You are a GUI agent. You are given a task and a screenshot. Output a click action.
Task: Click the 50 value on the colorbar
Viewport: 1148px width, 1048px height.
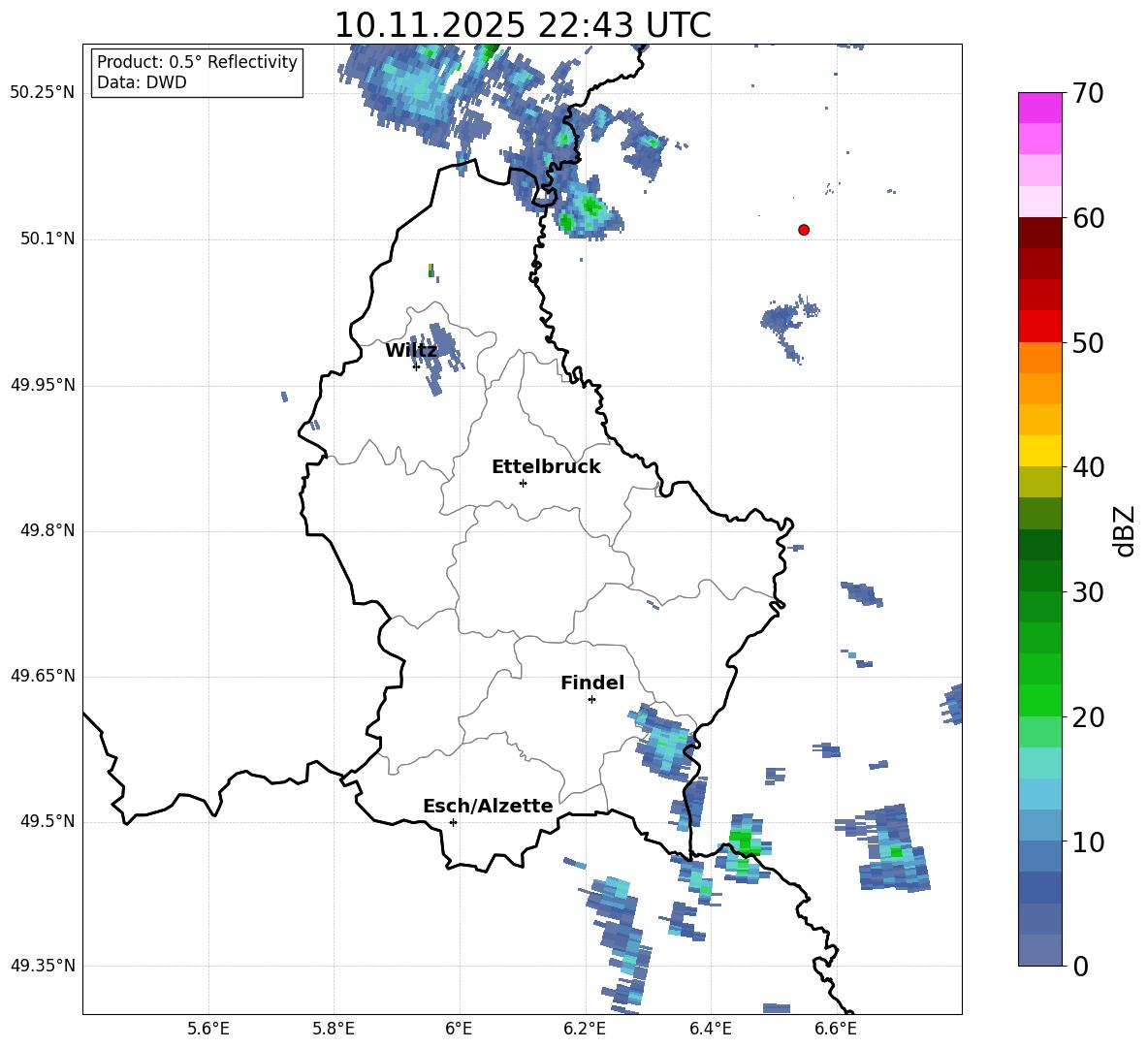1087,343
